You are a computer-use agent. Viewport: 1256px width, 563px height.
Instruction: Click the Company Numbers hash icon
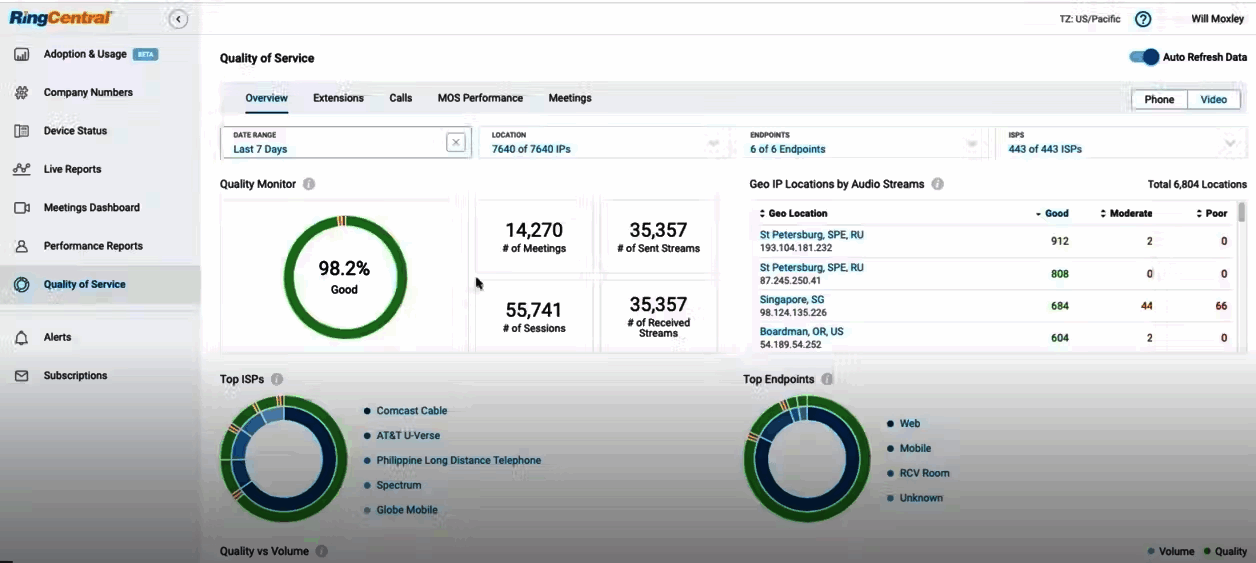click(21, 93)
